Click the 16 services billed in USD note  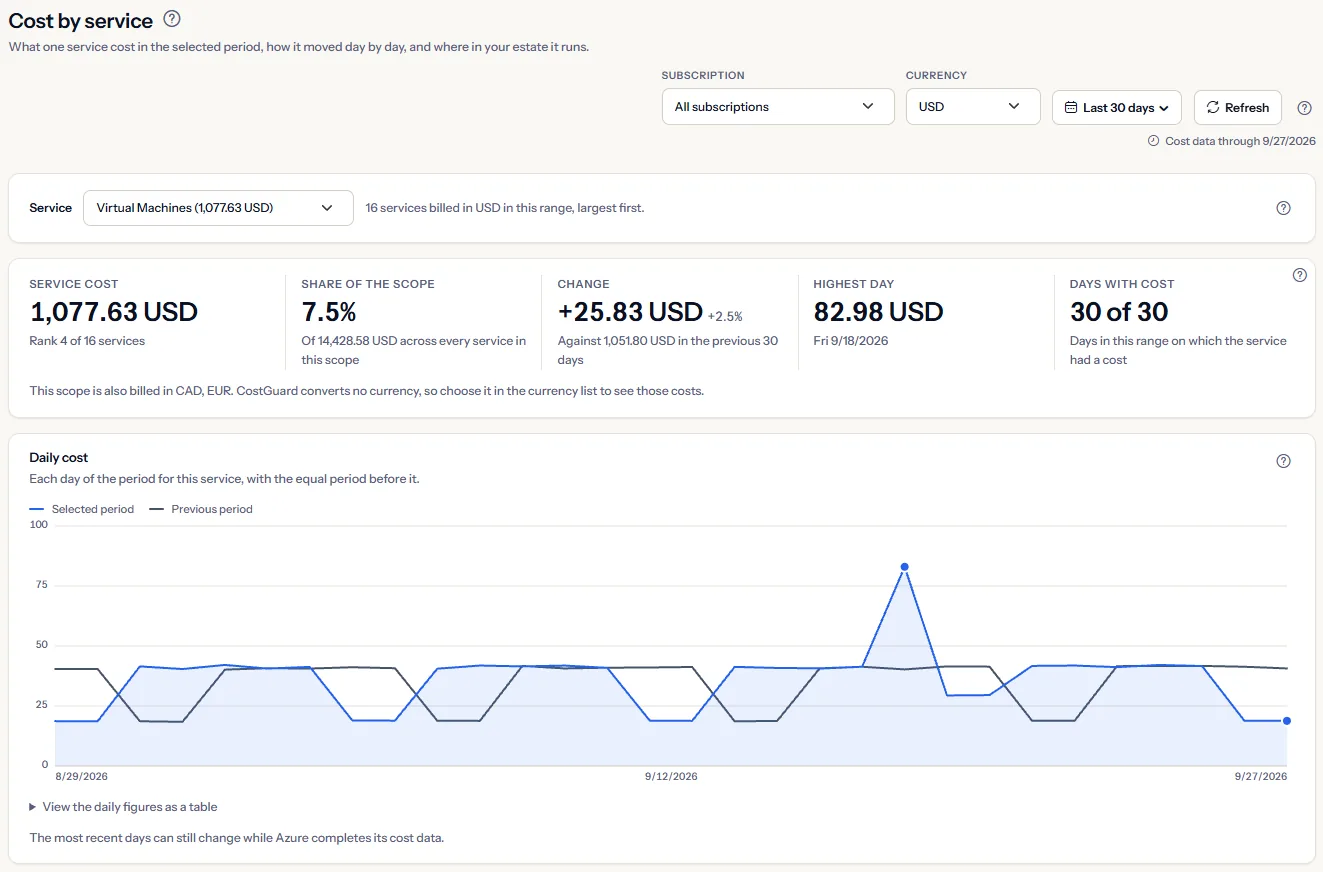[x=505, y=208]
